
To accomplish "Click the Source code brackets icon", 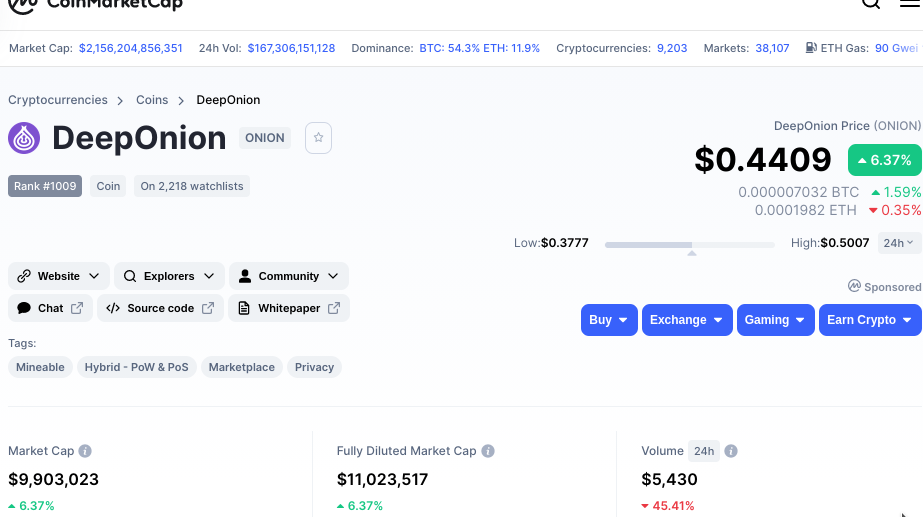I will pos(113,308).
